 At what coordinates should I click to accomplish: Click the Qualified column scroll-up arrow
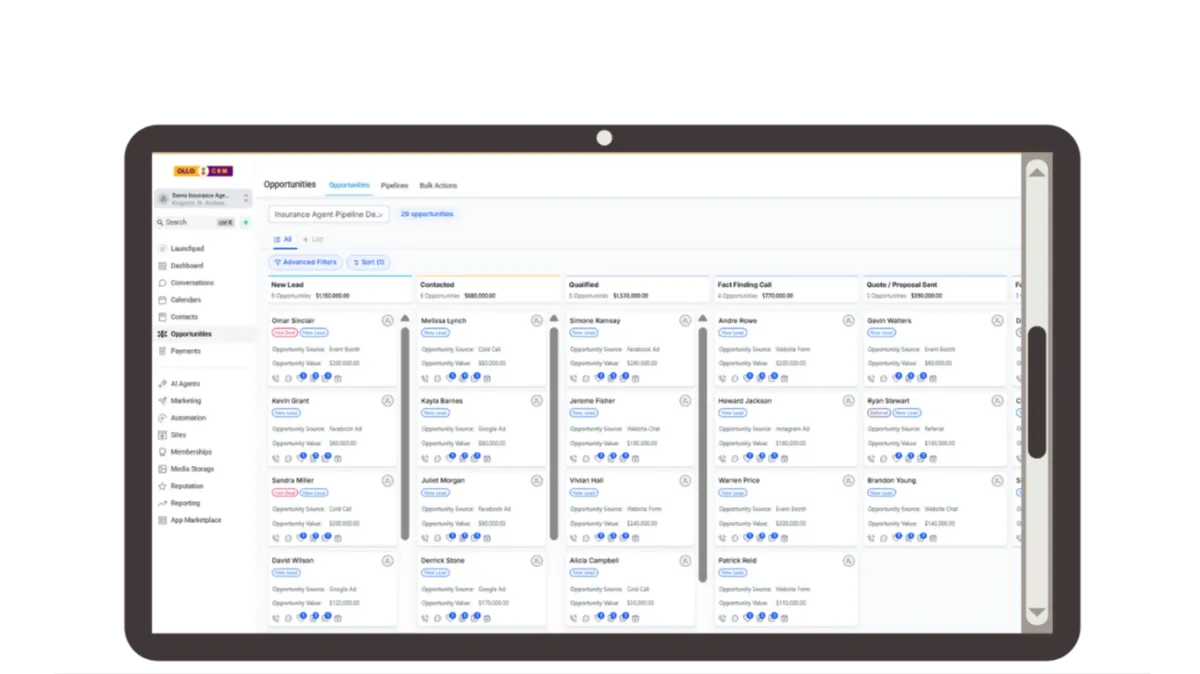click(x=703, y=319)
